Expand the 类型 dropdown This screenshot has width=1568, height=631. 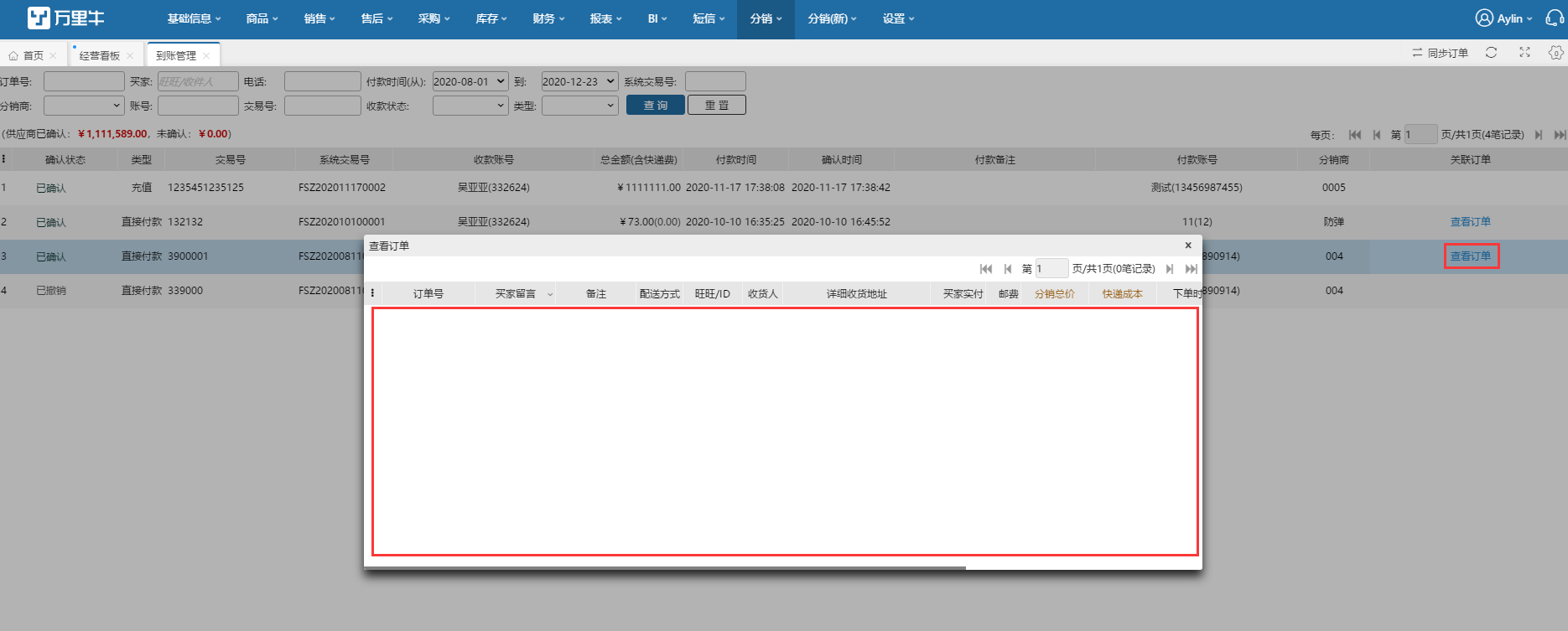[579, 106]
